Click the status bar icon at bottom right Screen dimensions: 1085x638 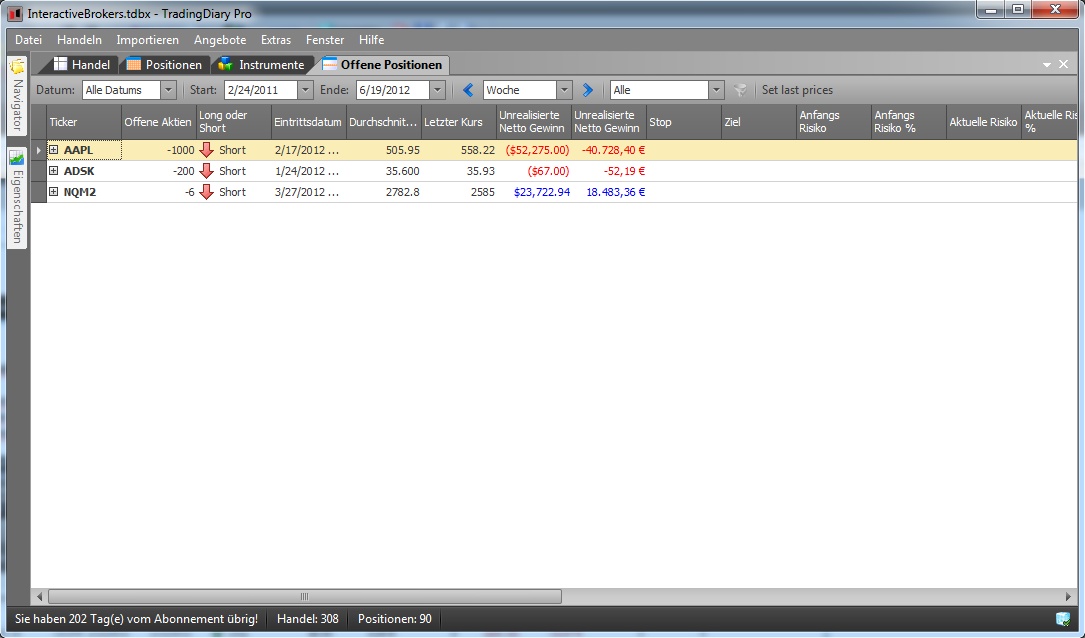point(1063,619)
